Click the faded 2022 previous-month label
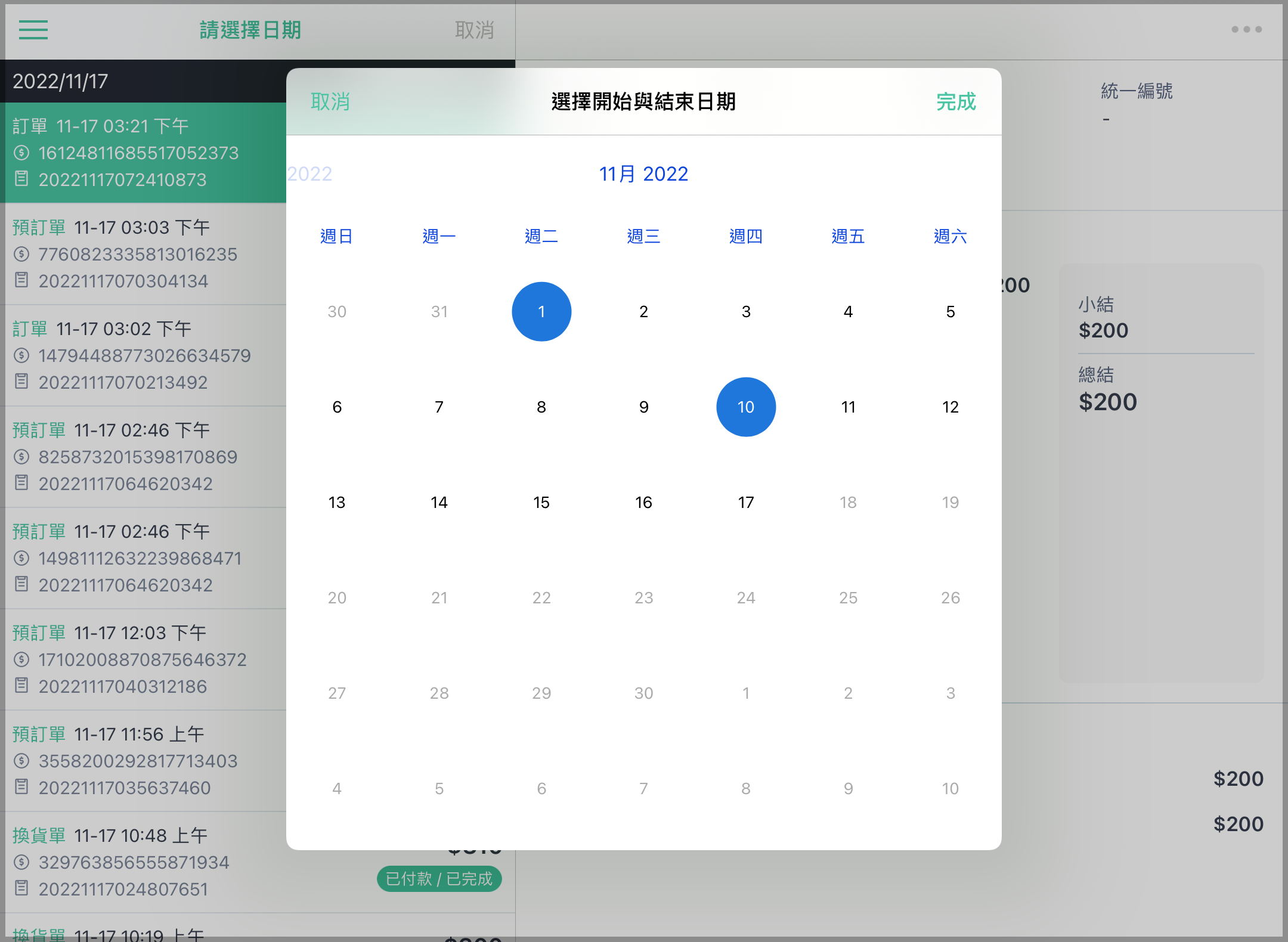The image size is (1288, 942). point(309,173)
